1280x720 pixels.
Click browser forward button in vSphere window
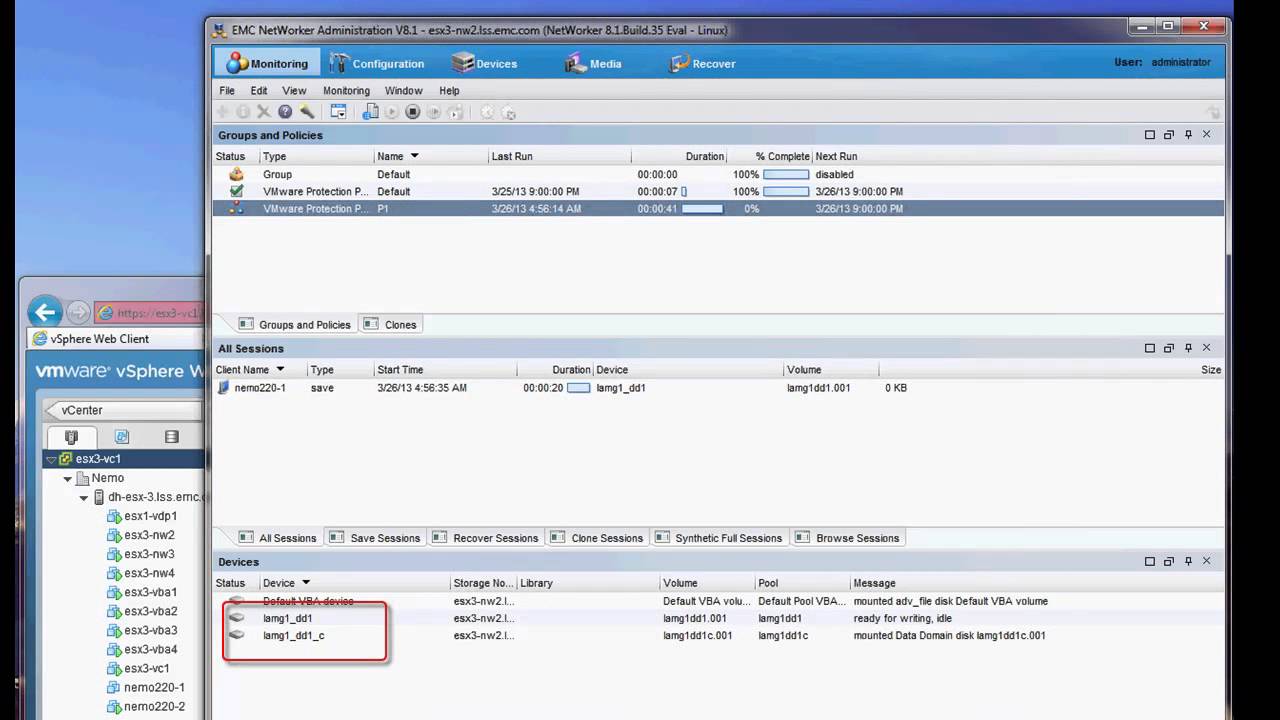(x=78, y=313)
